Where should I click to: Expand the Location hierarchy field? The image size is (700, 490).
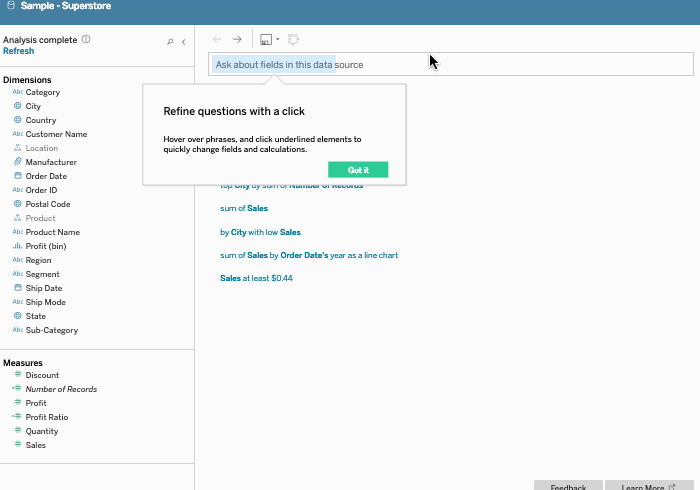click(41, 148)
